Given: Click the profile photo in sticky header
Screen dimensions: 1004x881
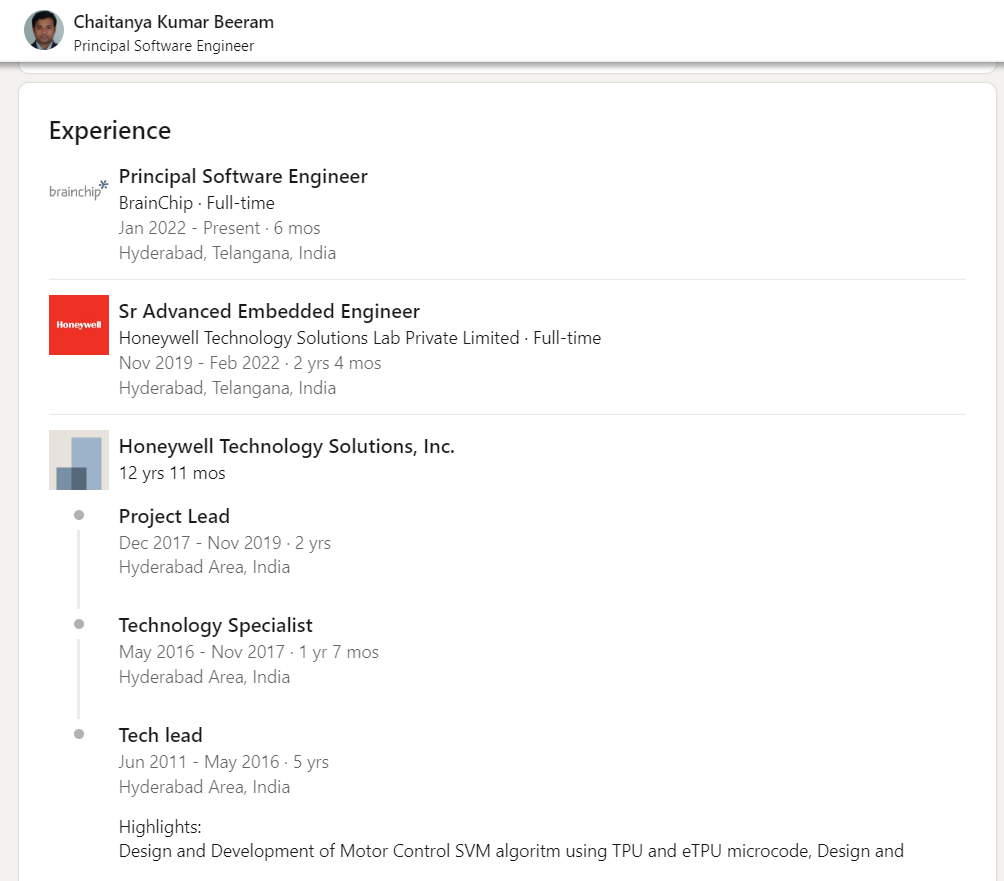Looking at the screenshot, I should (44, 30).
